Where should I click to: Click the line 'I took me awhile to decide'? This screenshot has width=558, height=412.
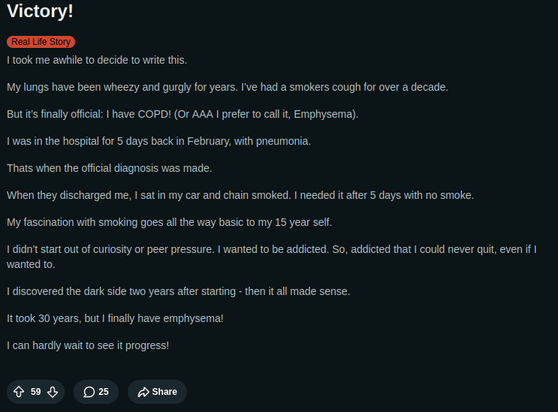point(97,60)
